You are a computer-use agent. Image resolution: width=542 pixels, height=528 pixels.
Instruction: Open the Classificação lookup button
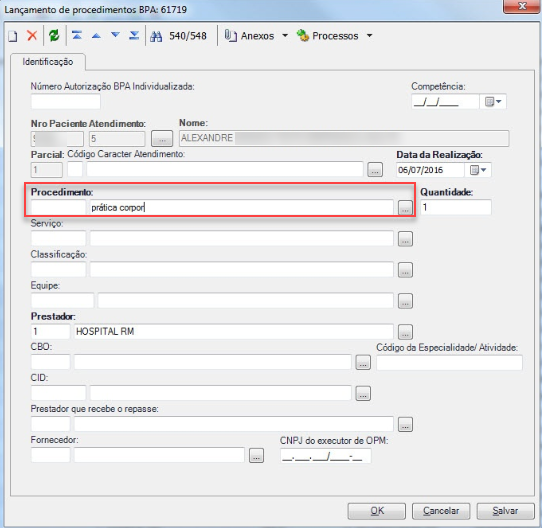coord(405,270)
